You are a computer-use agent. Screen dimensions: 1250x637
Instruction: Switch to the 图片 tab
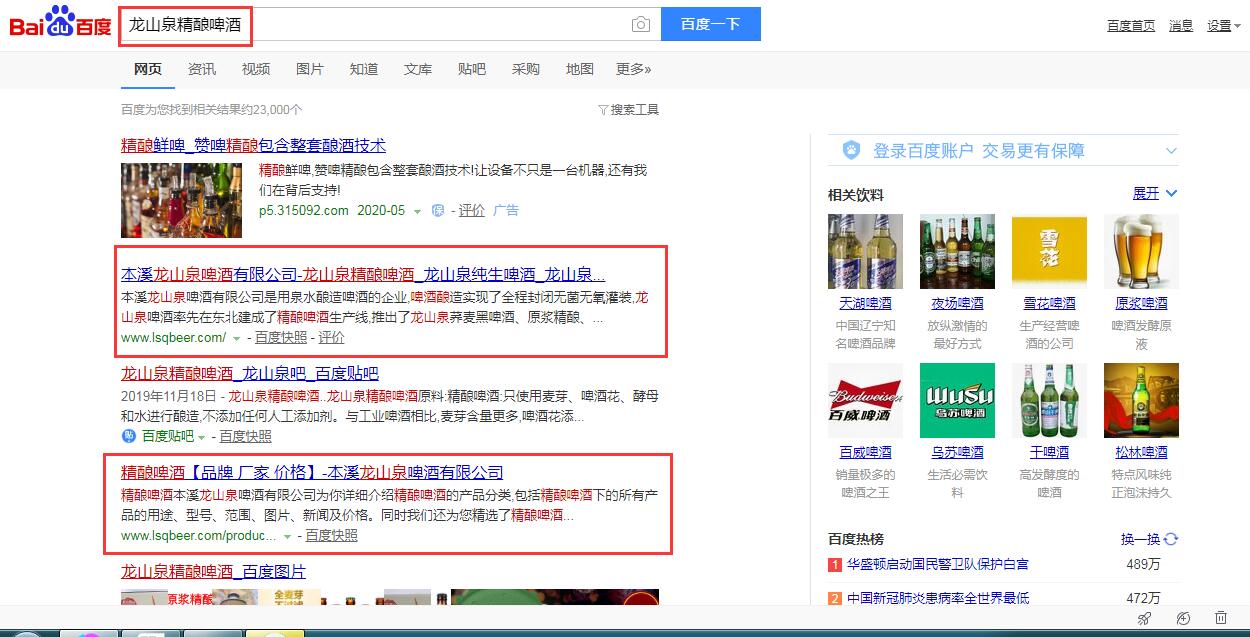(310, 69)
